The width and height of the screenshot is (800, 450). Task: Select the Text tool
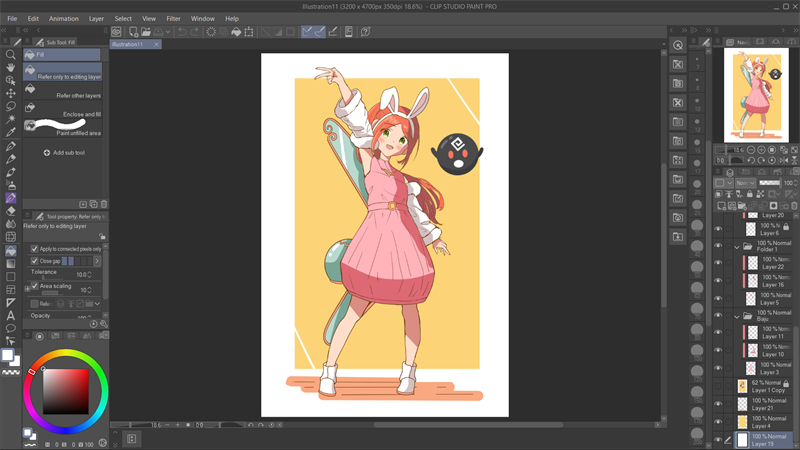pos(11,315)
